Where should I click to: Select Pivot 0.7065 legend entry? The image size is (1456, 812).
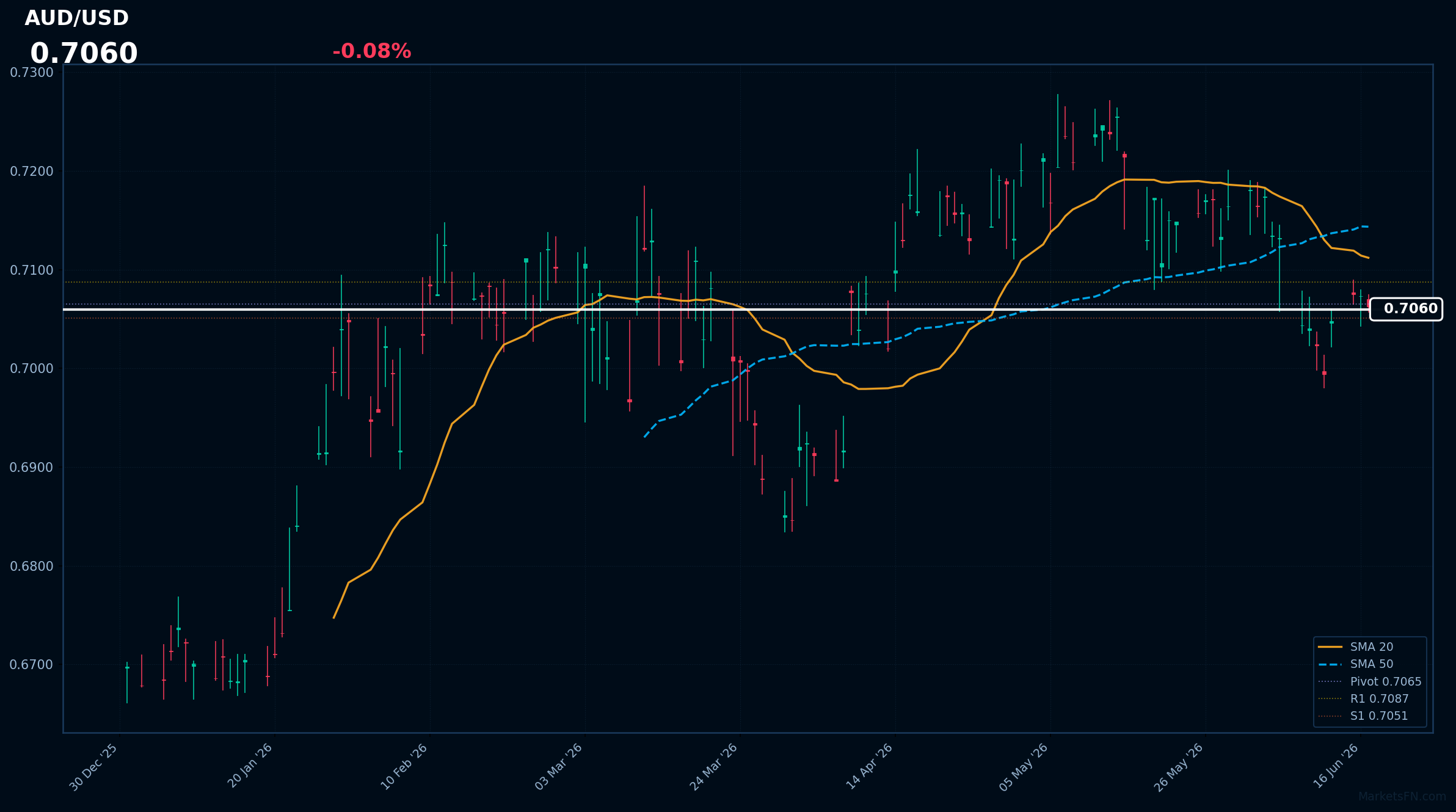[1370, 681]
